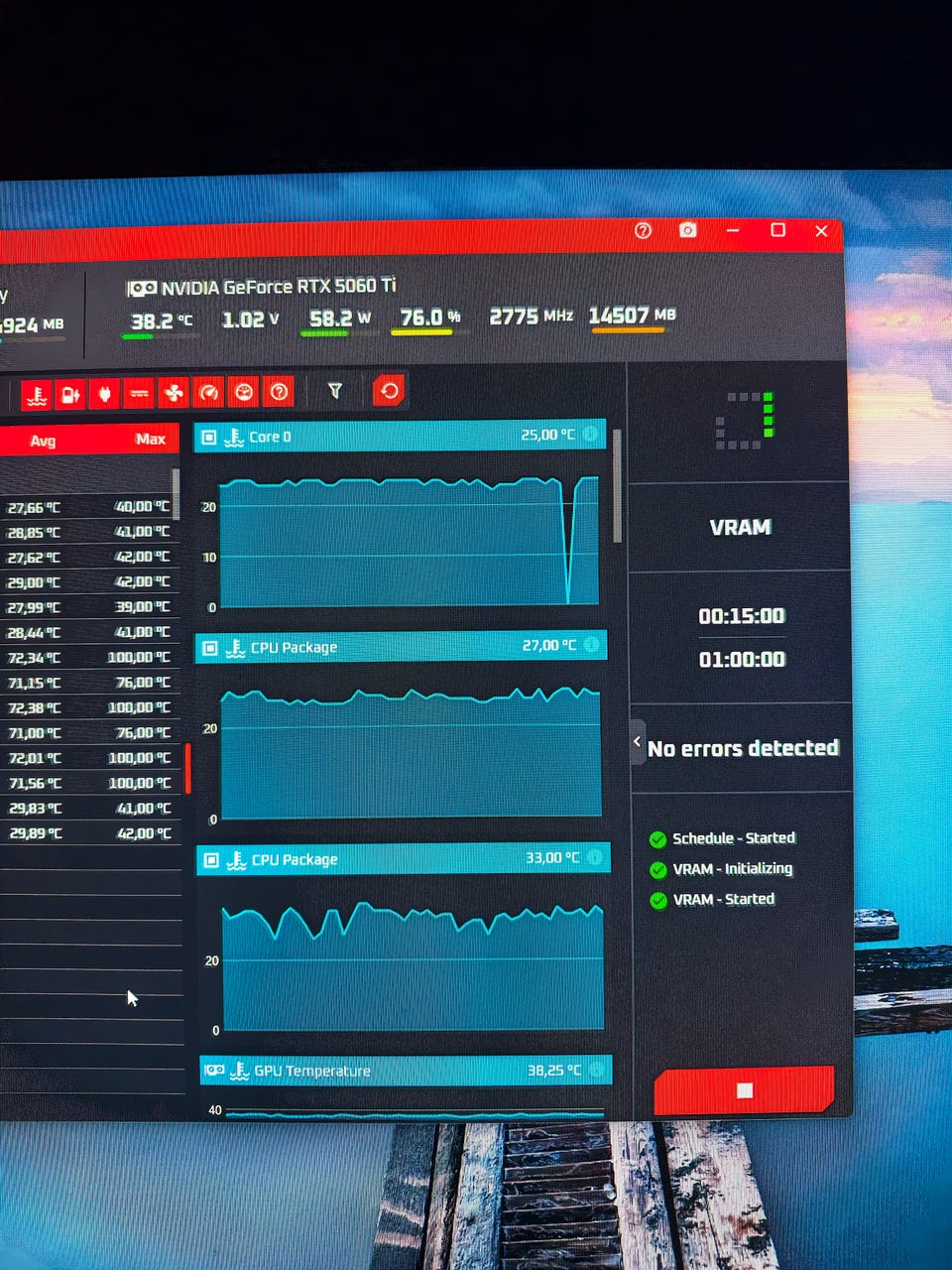Click the No errors detected status
Viewport: 952px width, 1270px height.
tap(743, 748)
